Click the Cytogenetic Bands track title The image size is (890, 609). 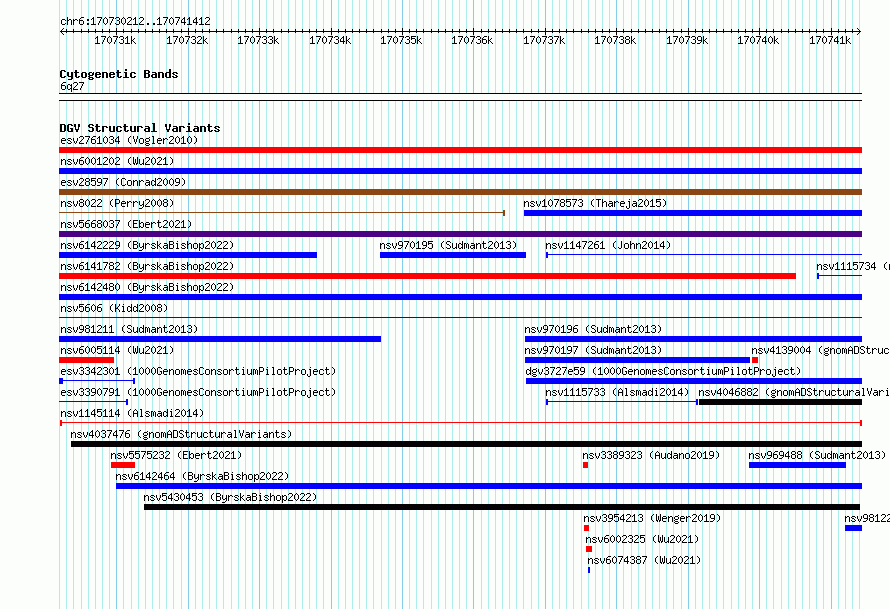coord(119,74)
